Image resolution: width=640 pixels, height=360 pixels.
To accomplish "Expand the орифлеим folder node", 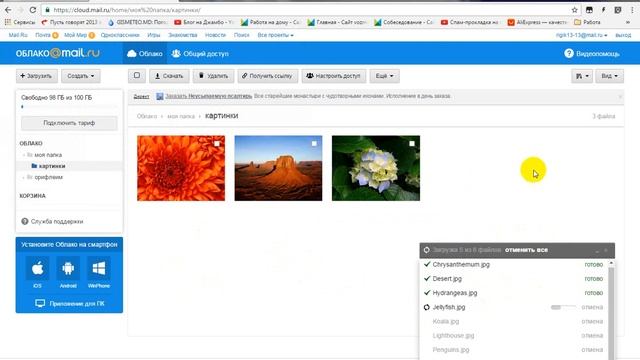I will pyautogui.click(x=24, y=177).
